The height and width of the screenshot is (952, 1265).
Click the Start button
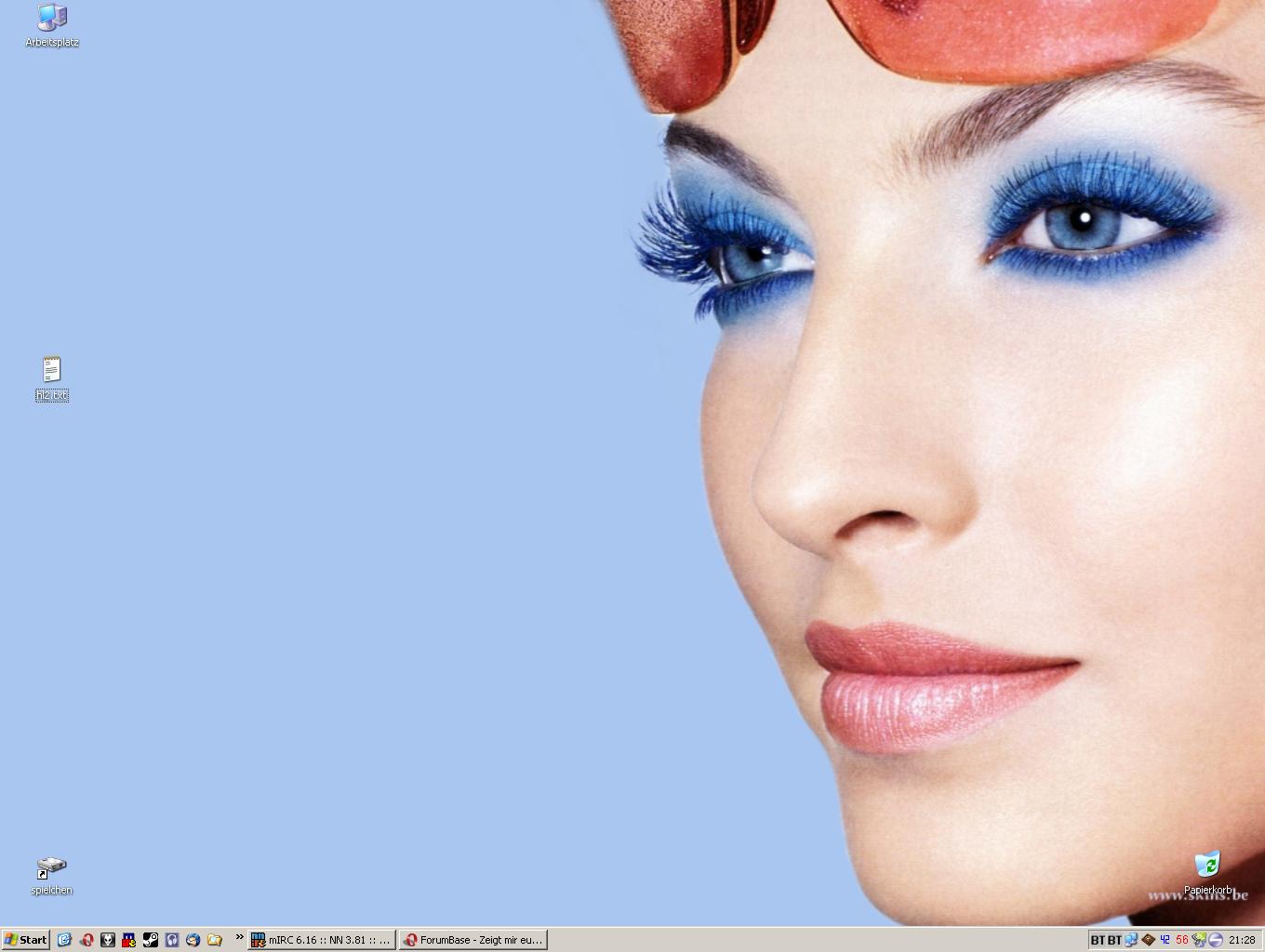25,940
